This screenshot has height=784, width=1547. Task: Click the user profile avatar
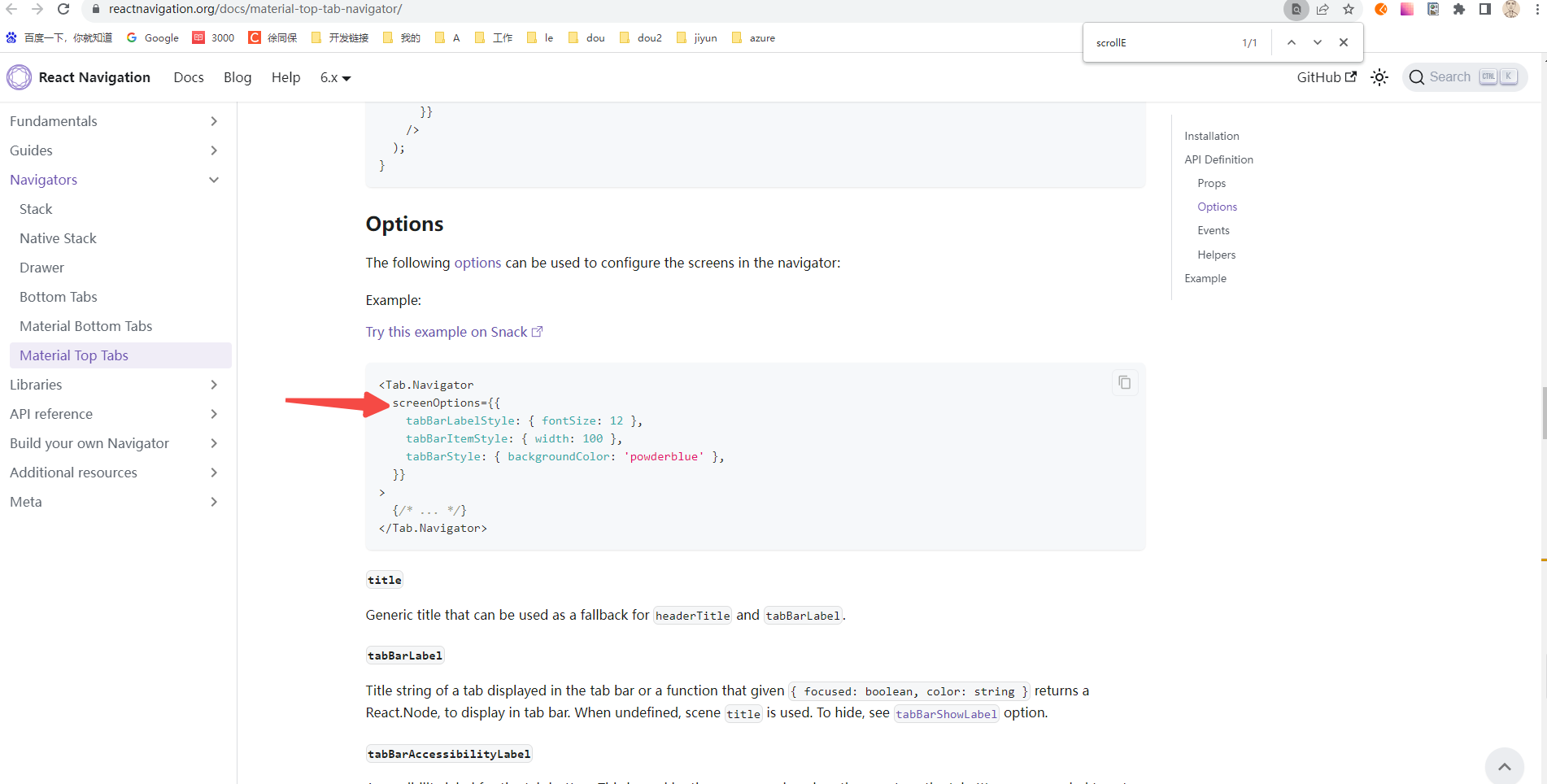pos(1511,9)
